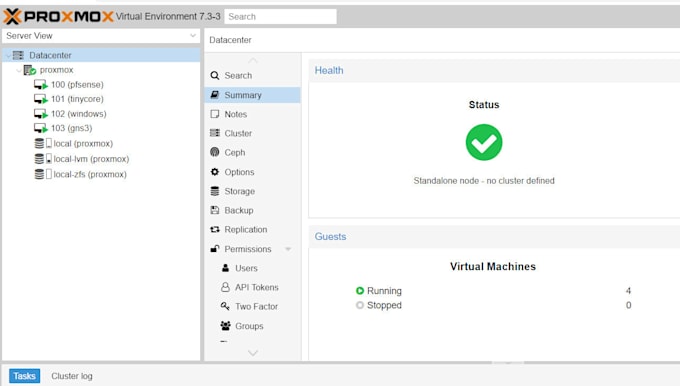Click the magnifier icon beside Search menu
The height and width of the screenshot is (386, 680).
click(x=215, y=75)
